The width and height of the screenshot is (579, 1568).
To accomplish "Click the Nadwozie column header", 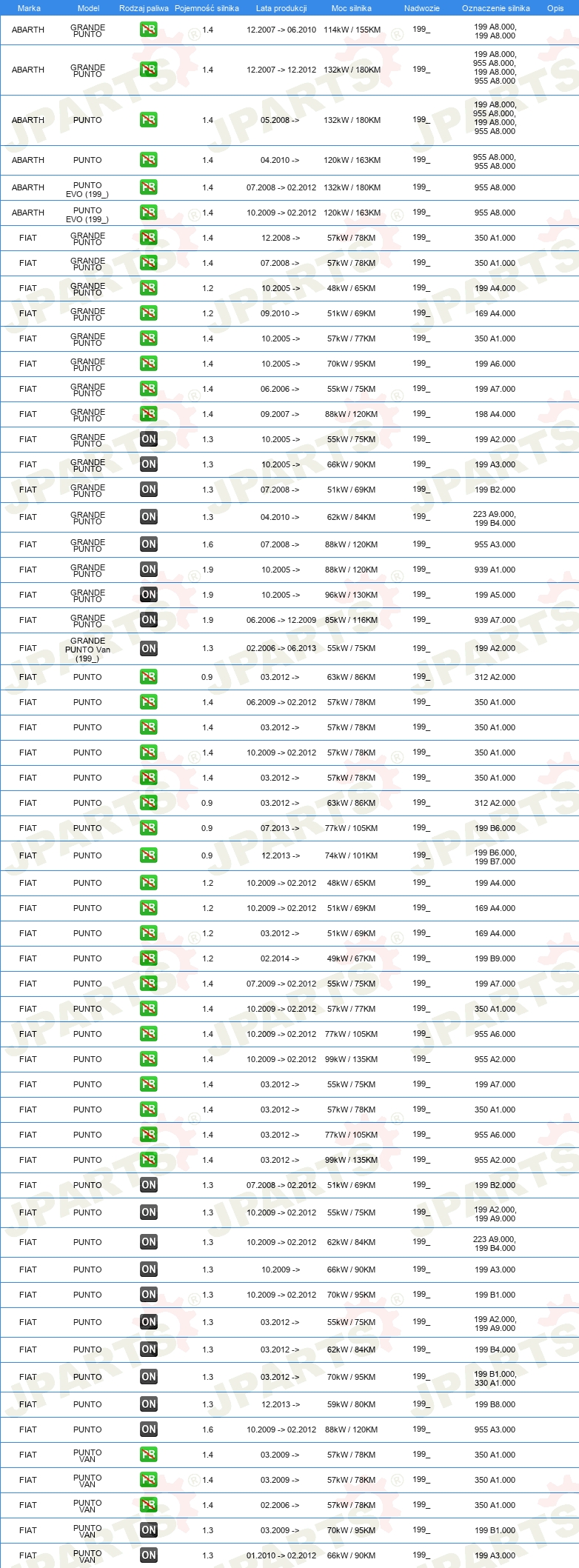I will (x=422, y=8).
